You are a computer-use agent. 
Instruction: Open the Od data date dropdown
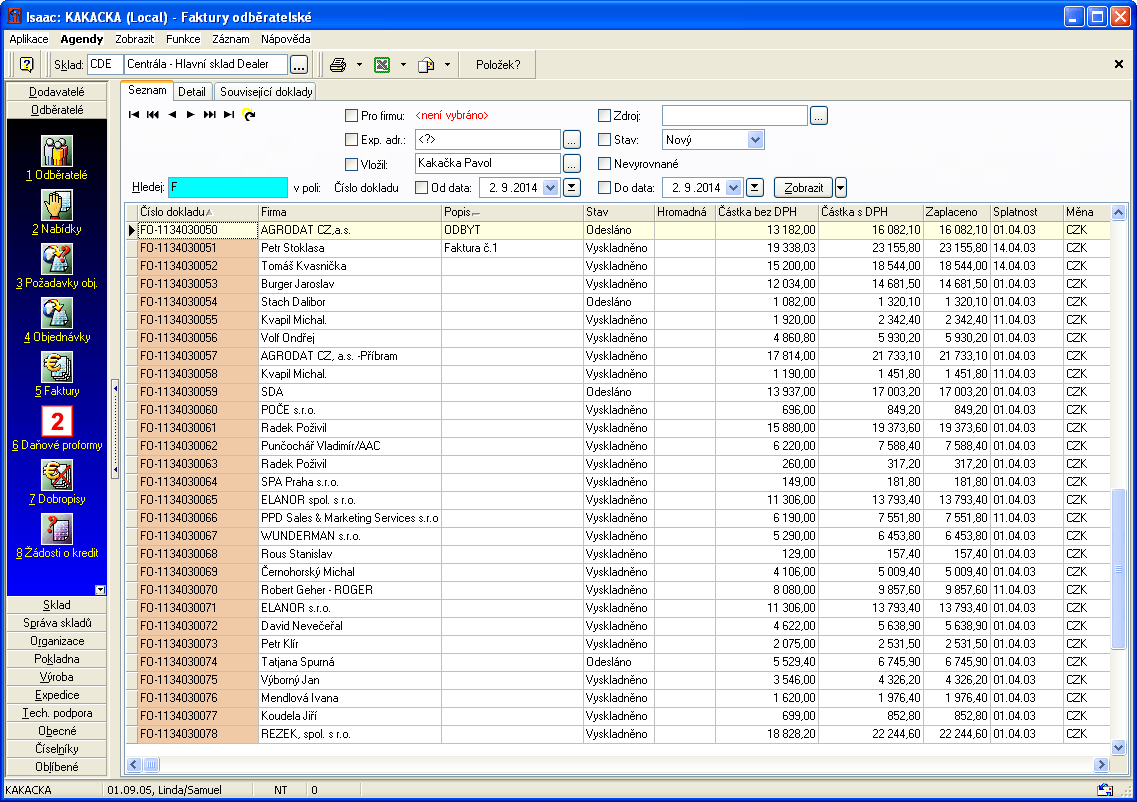coord(551,187)
